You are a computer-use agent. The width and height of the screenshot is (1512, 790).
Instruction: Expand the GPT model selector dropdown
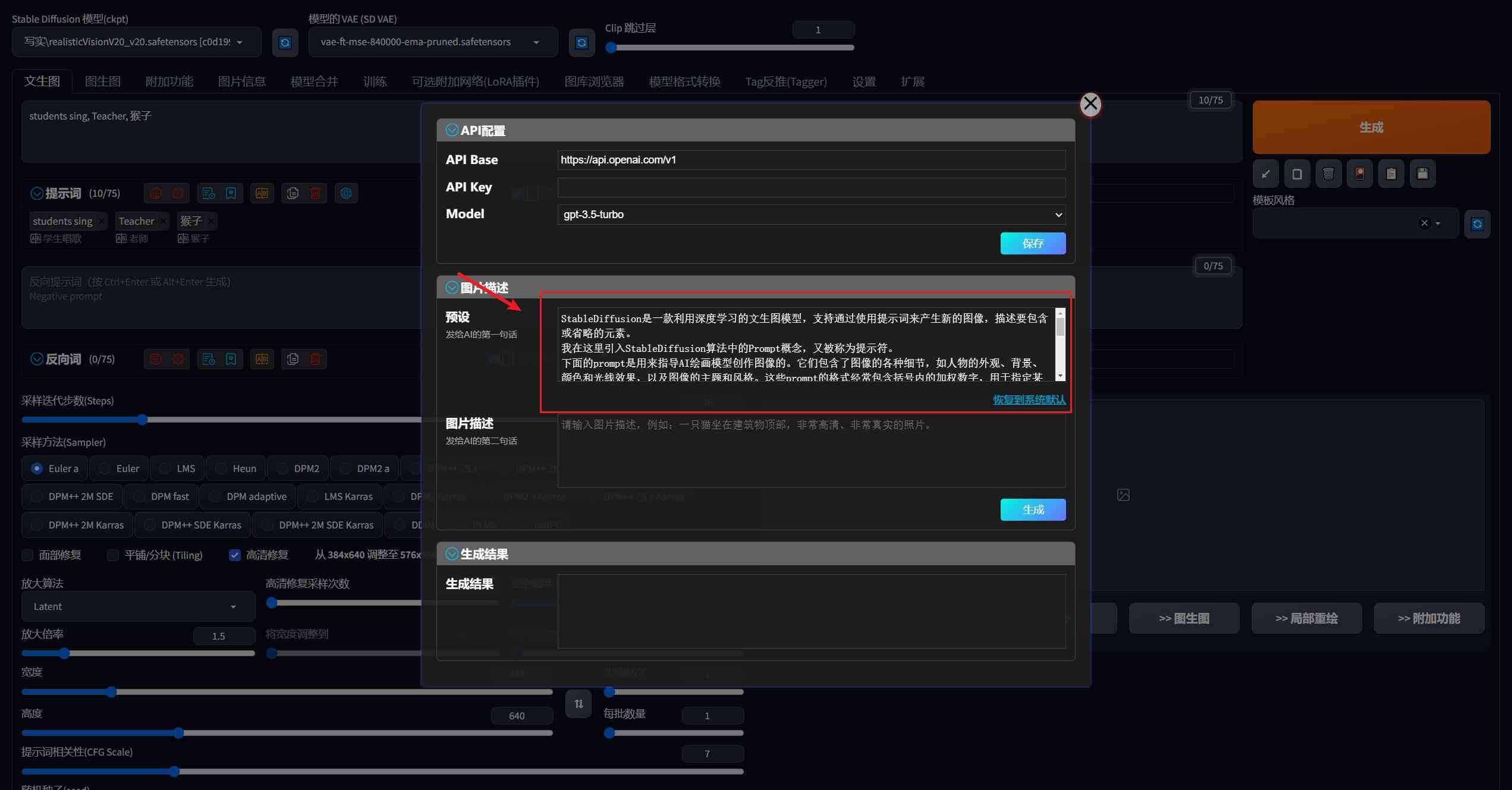click(810, 214)
